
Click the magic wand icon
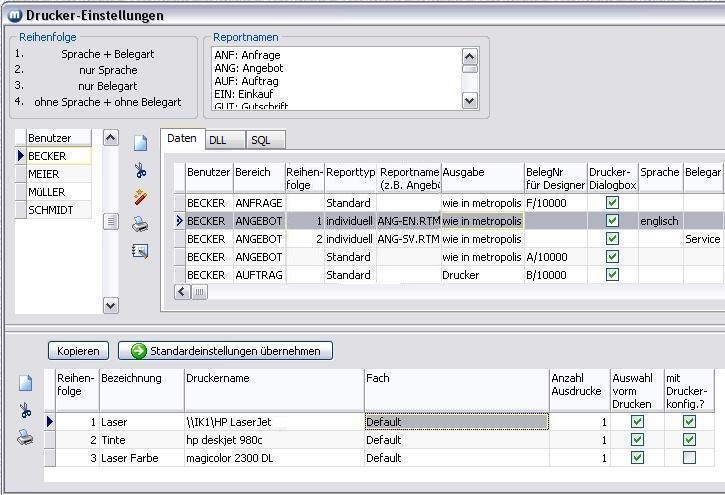(140, 197)
